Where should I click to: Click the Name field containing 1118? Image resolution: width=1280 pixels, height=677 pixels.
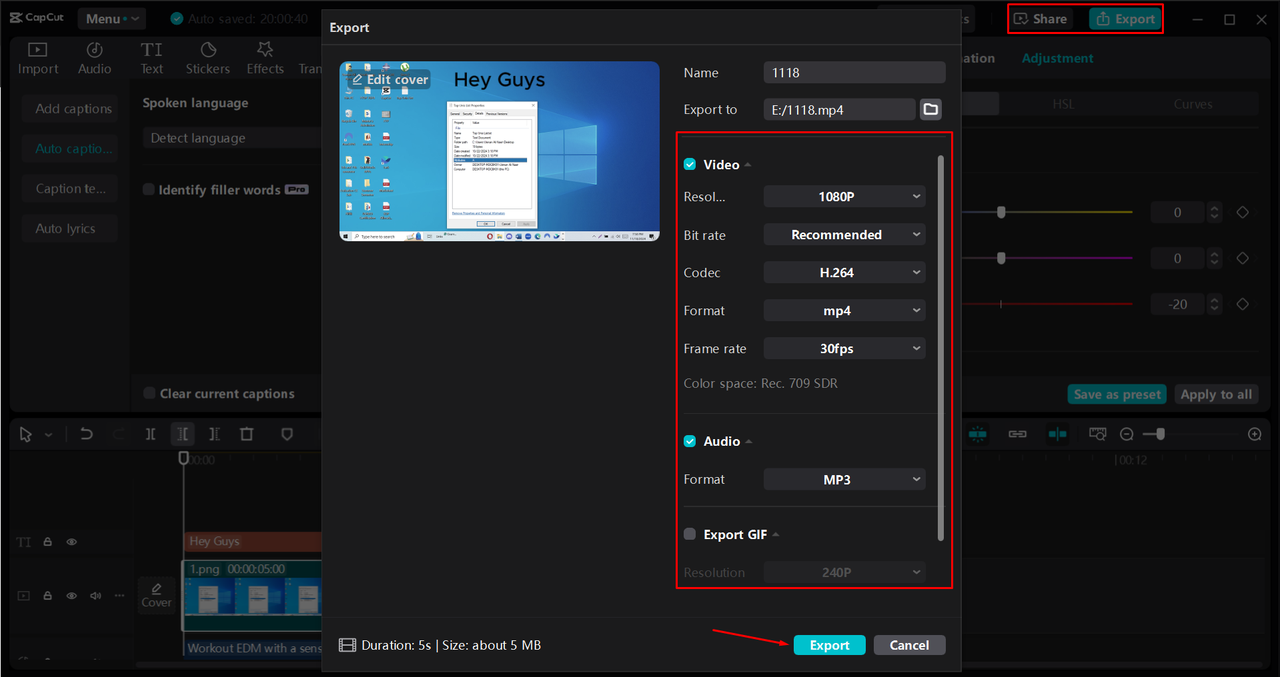(854, 72)
